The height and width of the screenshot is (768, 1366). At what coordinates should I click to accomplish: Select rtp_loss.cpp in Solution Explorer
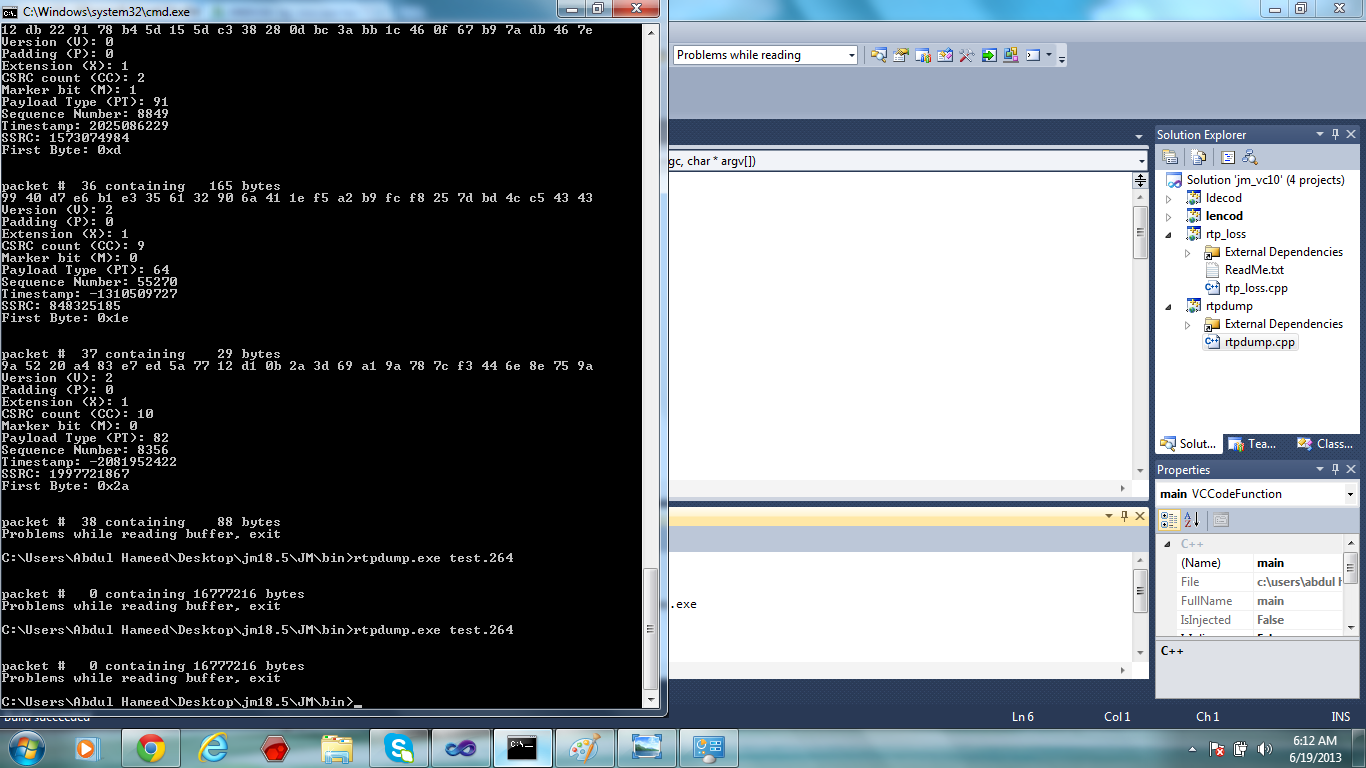1255,288
